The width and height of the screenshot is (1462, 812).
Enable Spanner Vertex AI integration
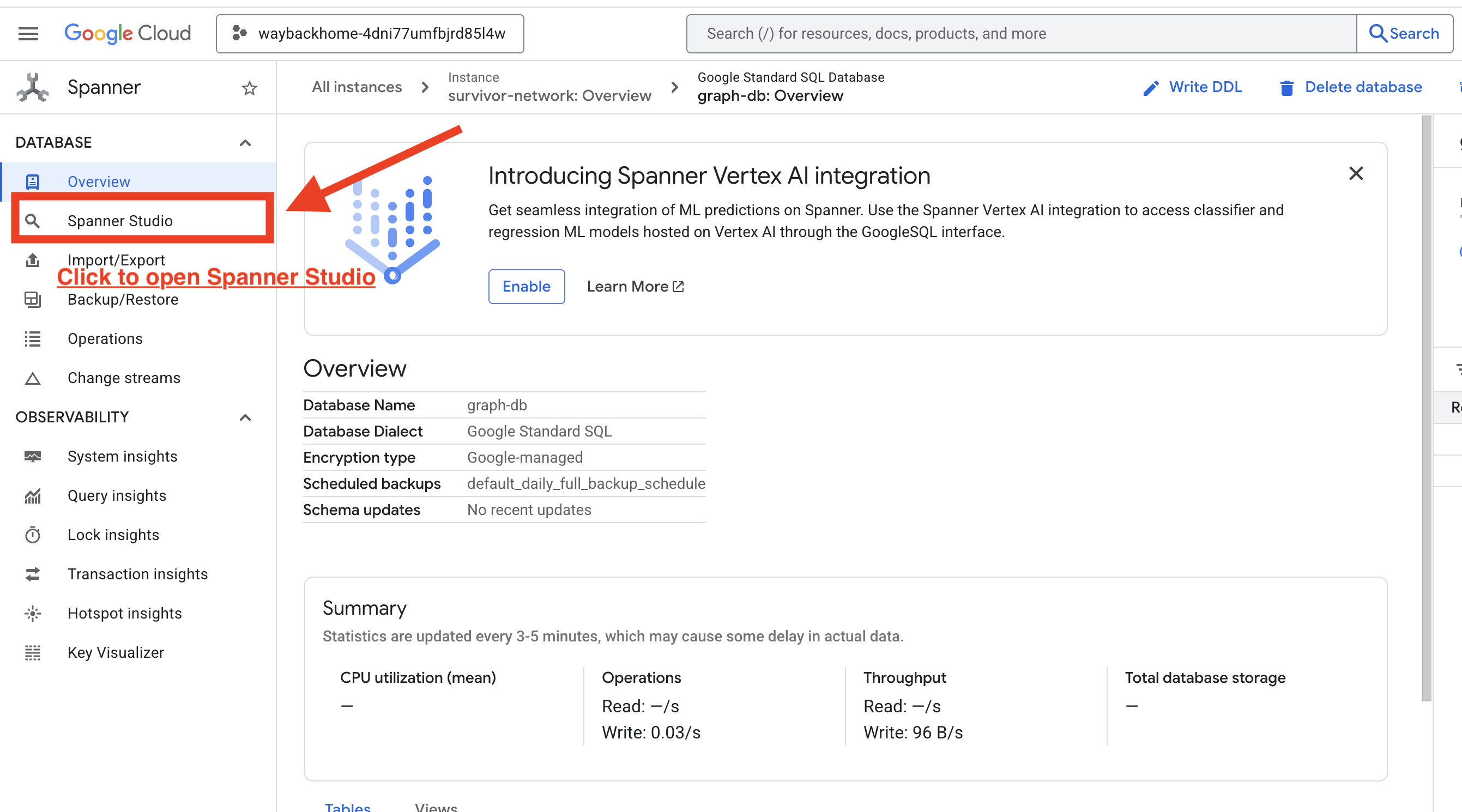(x=526, y=287)
